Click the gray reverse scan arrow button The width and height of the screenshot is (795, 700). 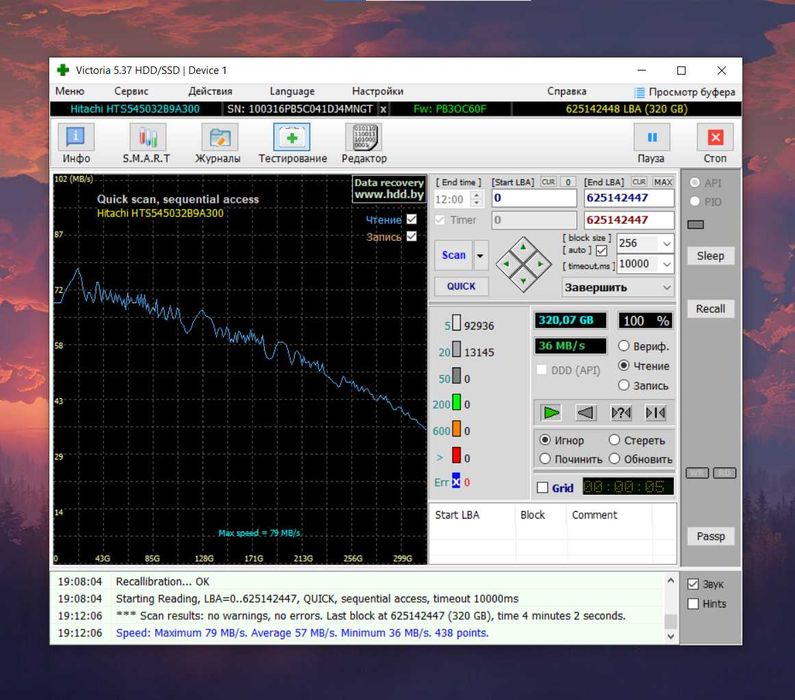tap(588, 412)
